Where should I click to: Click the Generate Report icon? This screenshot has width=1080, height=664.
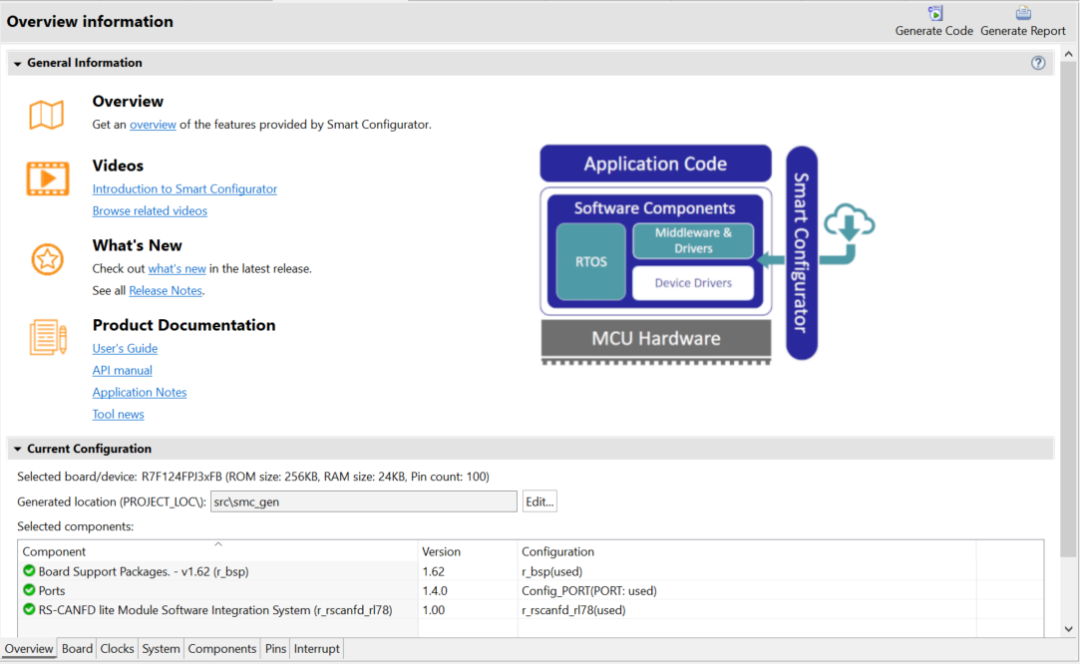pos(1023,13)
